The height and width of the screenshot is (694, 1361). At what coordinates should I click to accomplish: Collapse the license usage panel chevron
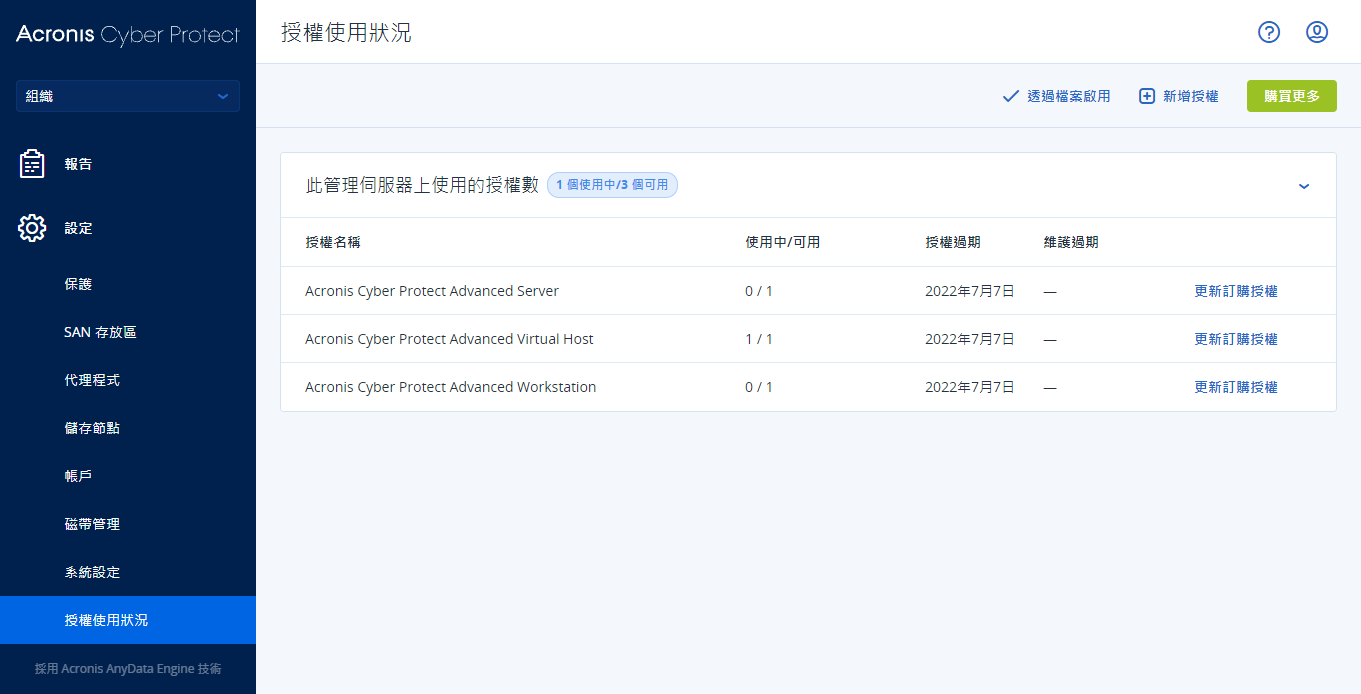tap(1304, 186)
